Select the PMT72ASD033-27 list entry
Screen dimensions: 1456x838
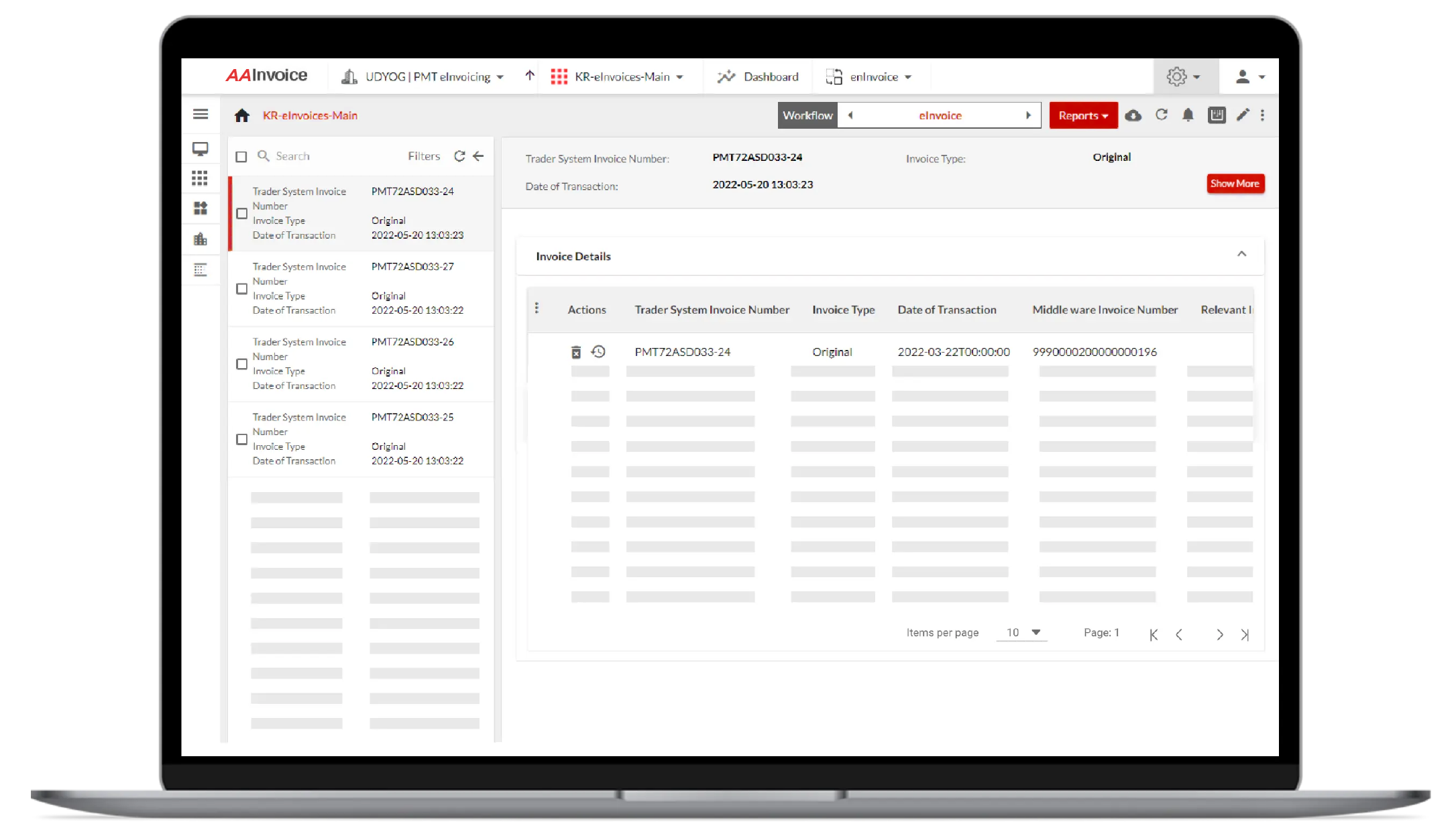(361, 289)
